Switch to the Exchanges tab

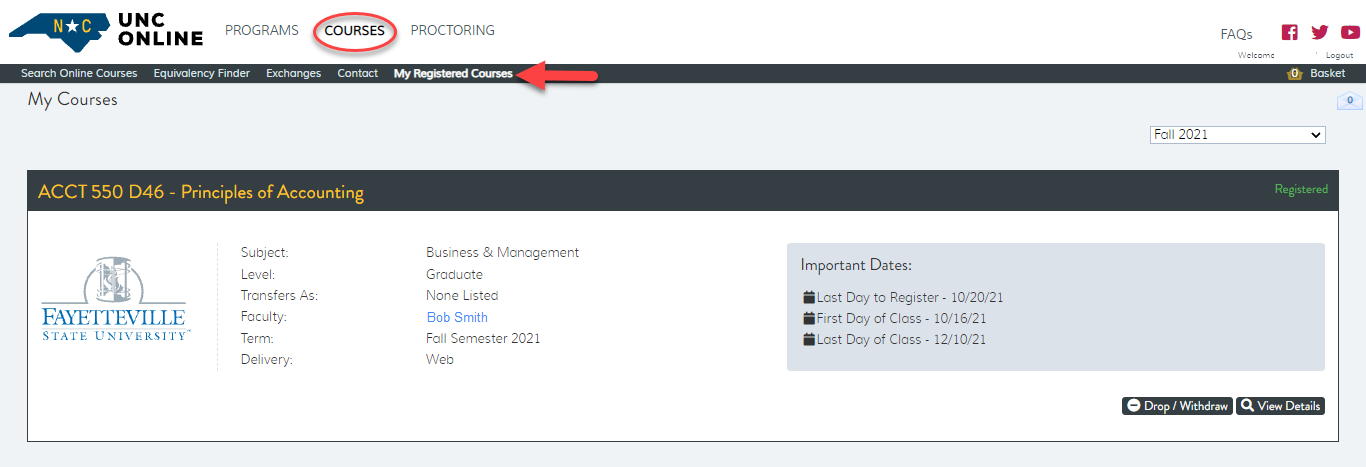click(293, 74)
